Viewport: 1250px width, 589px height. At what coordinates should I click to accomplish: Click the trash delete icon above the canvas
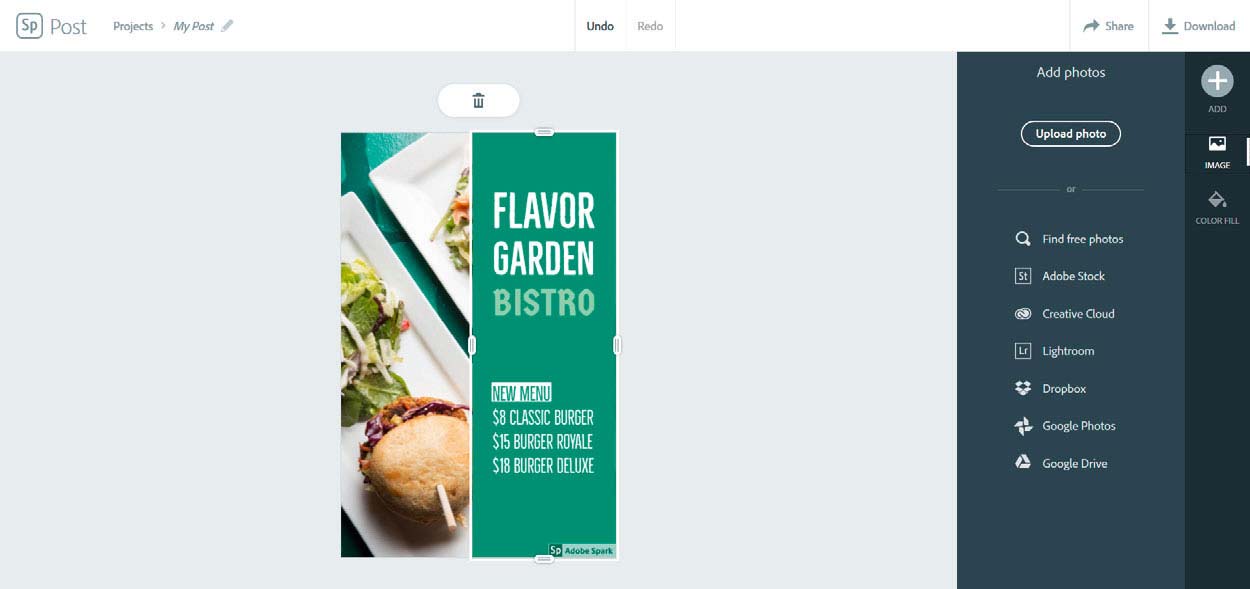[478, 100]
